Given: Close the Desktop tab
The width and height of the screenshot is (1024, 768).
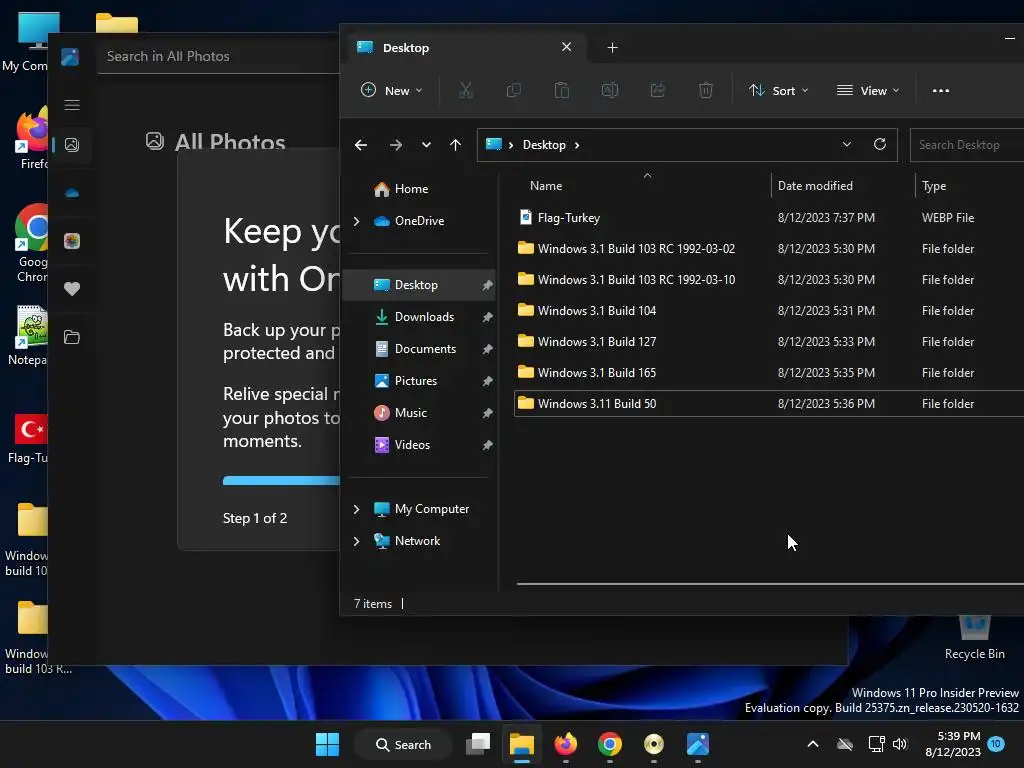Looking at the screenshot, I should [566, 47].
